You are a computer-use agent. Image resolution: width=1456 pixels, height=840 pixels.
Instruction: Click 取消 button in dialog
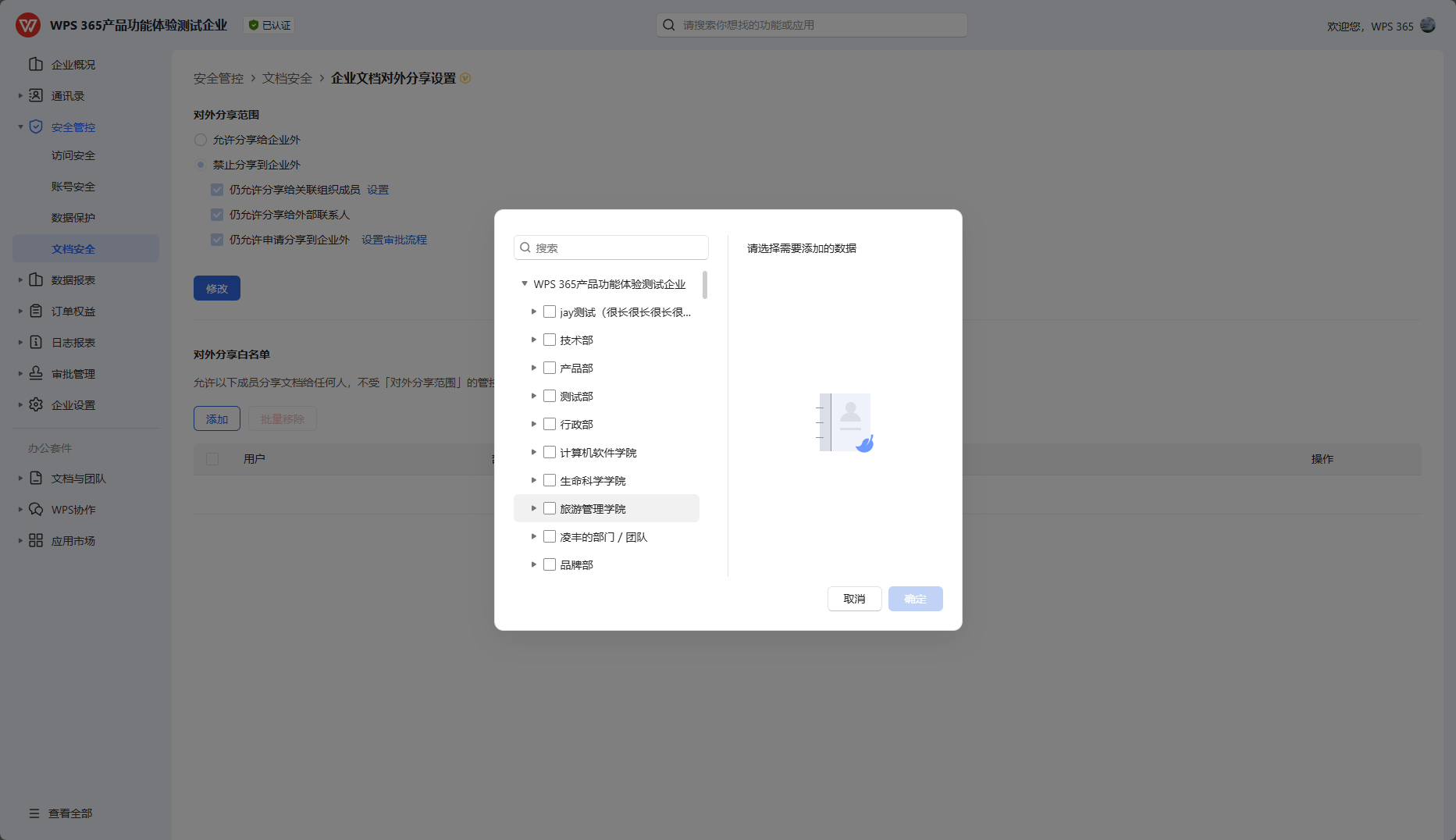tap(855, 599)
